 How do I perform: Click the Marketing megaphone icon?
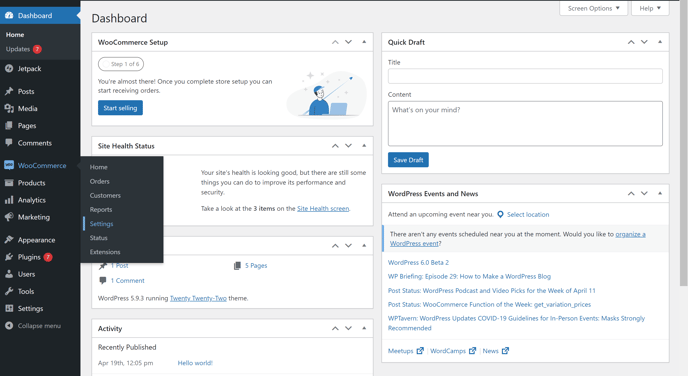coord(9,217)
